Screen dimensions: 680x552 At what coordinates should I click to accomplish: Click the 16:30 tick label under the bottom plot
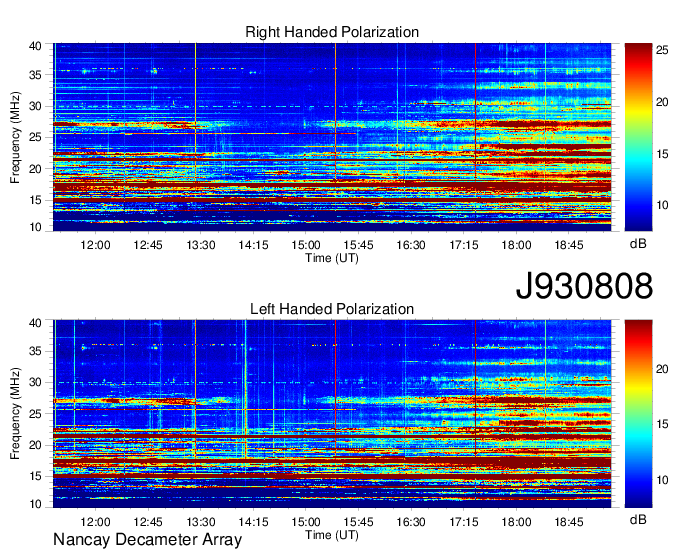pyautogui.click(x=411, y=522)
